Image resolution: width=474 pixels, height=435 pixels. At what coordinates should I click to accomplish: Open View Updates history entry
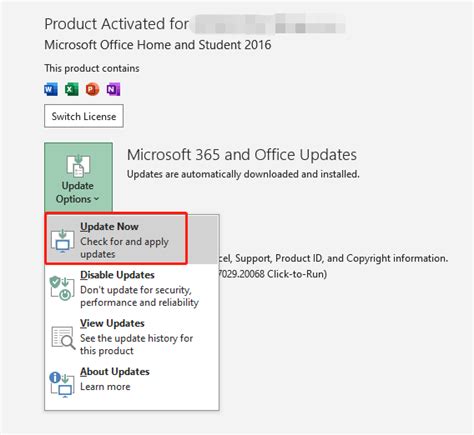132,337
